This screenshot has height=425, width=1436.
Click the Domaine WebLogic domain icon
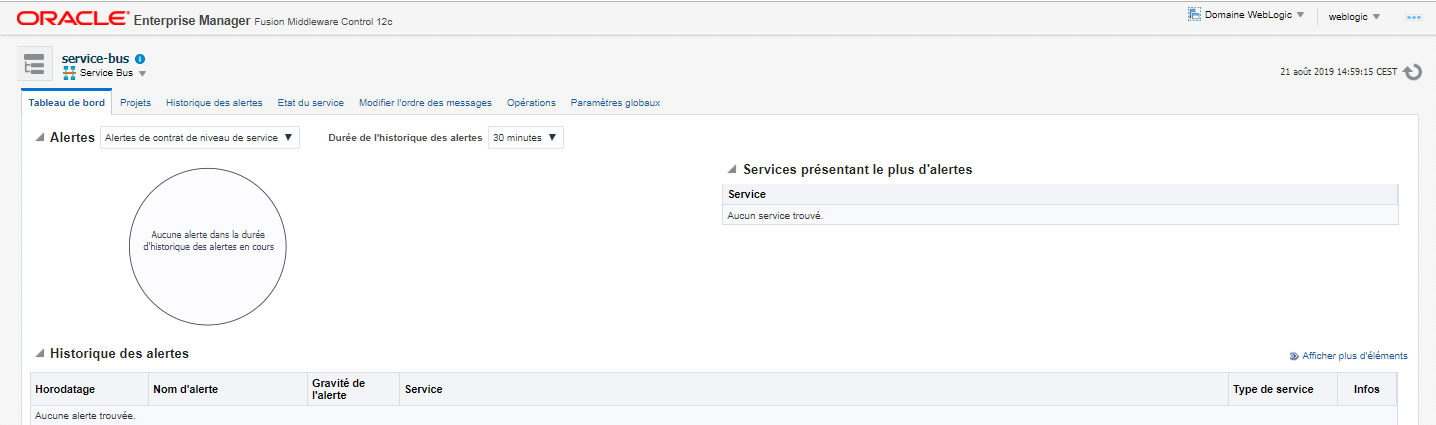pyautogui.click(x=1194, y=15)
